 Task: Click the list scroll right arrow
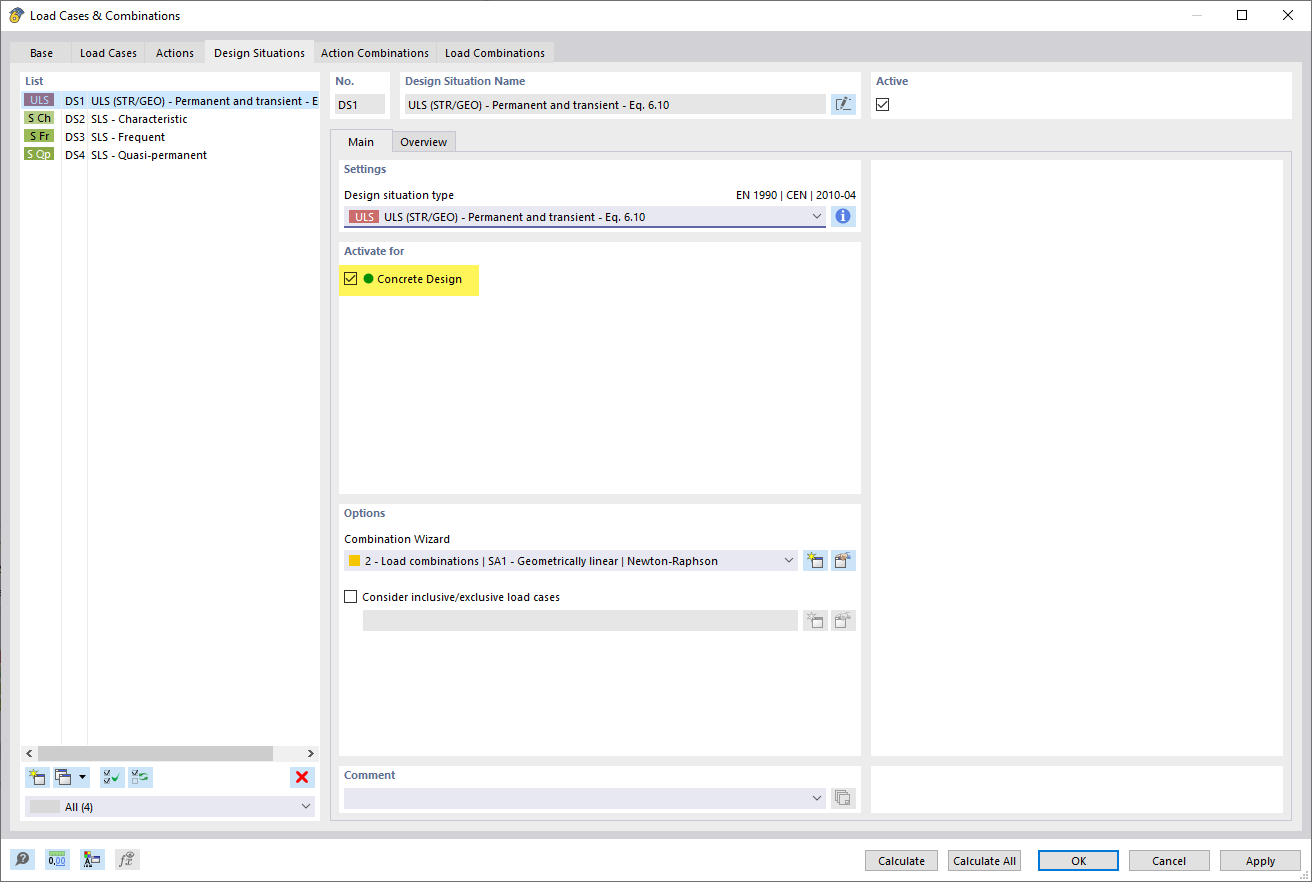click(311, 753)
